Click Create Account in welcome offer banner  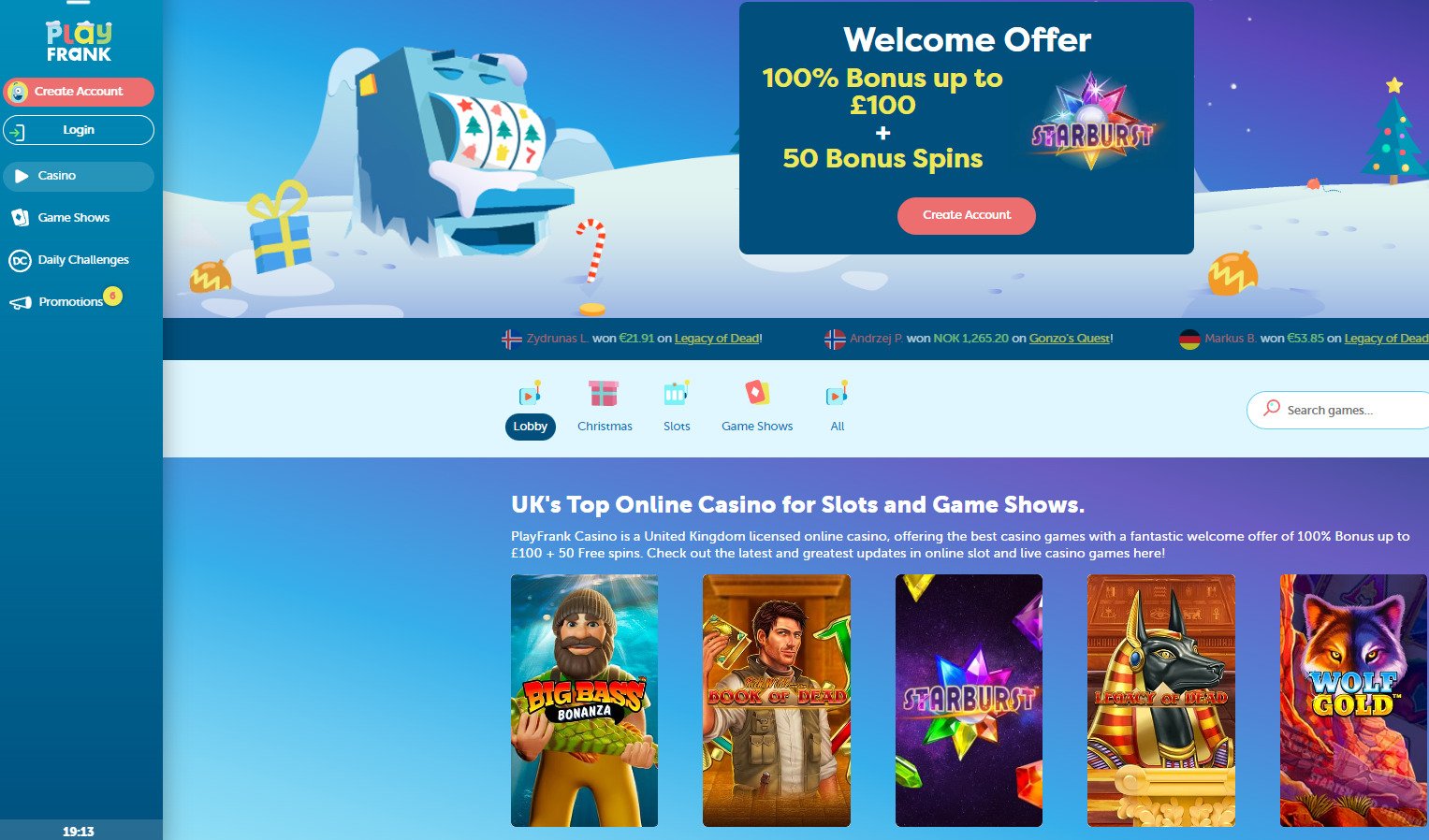[x=967, y=215]
